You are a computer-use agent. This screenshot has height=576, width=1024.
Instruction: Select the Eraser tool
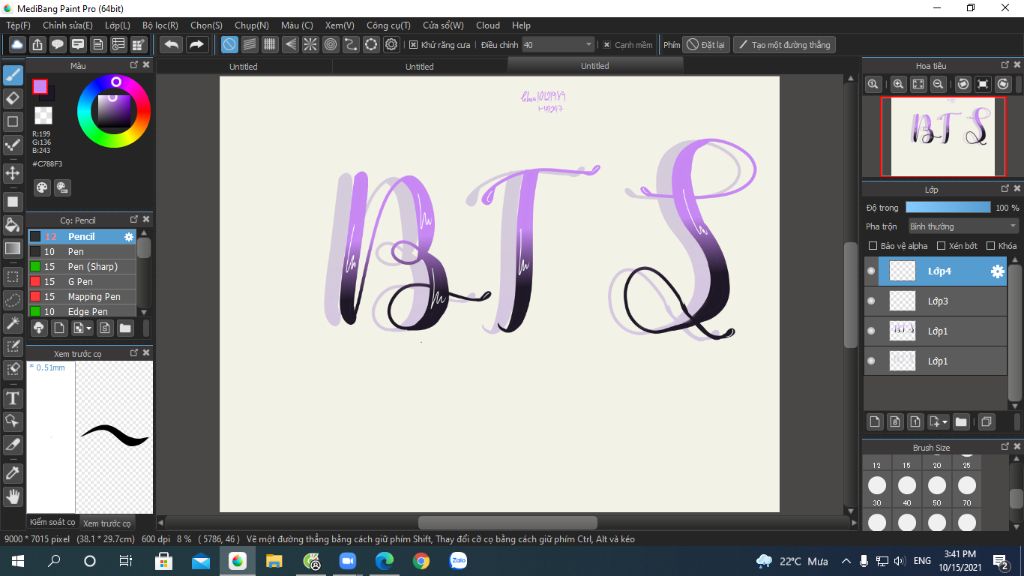pyautogui.click(x=13, y=98)
